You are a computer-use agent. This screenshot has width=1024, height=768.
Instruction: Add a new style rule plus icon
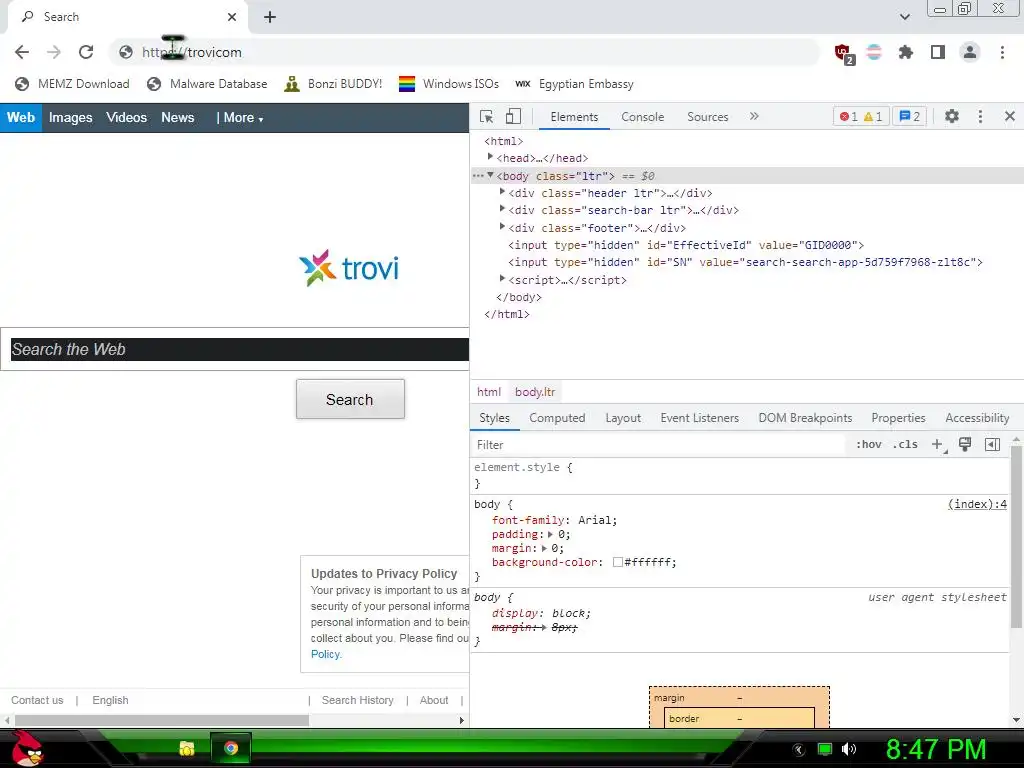click(x=938, y=445)
